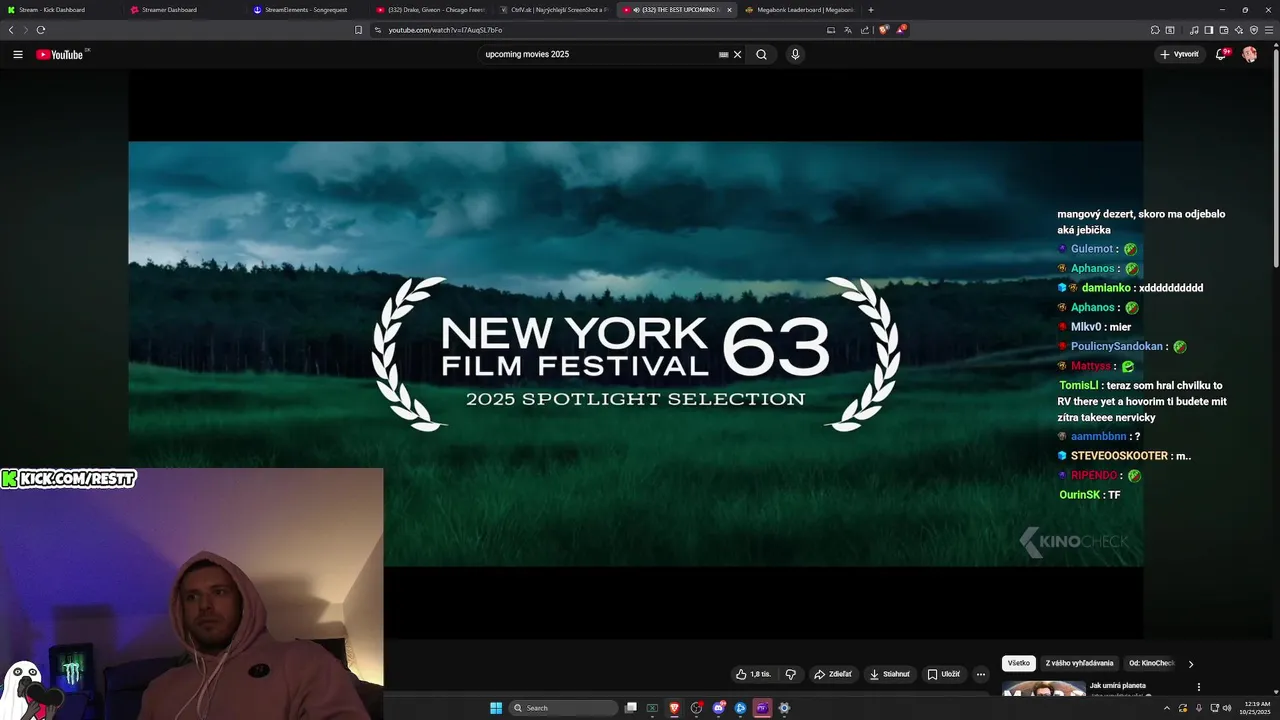Submit search with the magnifier button

click(761, 54)
